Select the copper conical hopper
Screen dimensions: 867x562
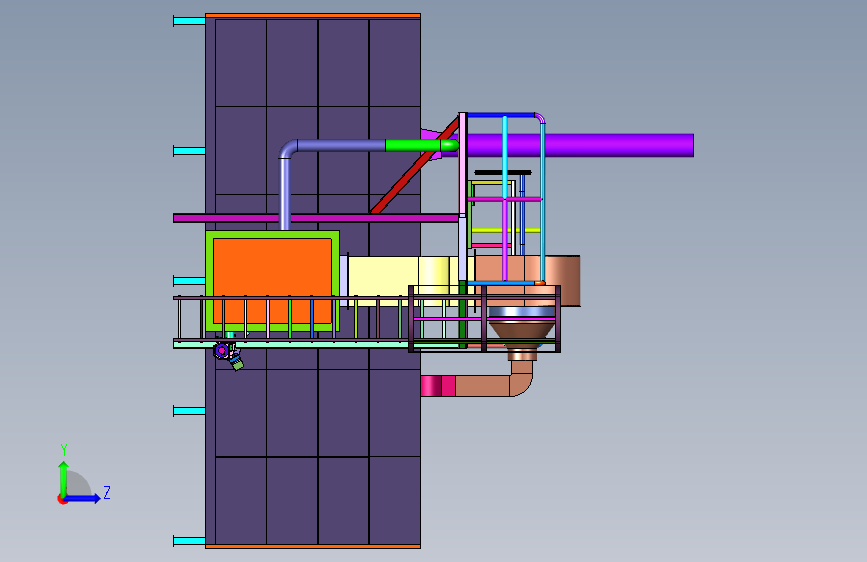521,331
